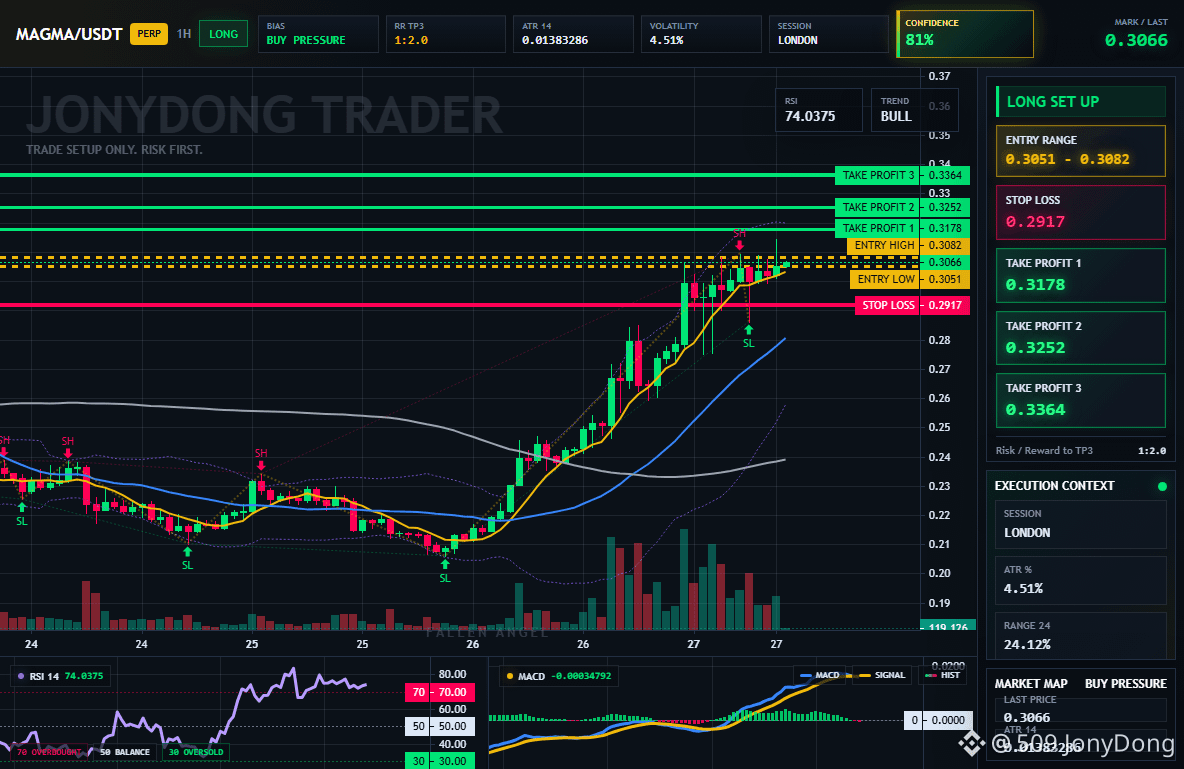Click the 0.28 price axis label

[939, 340]
